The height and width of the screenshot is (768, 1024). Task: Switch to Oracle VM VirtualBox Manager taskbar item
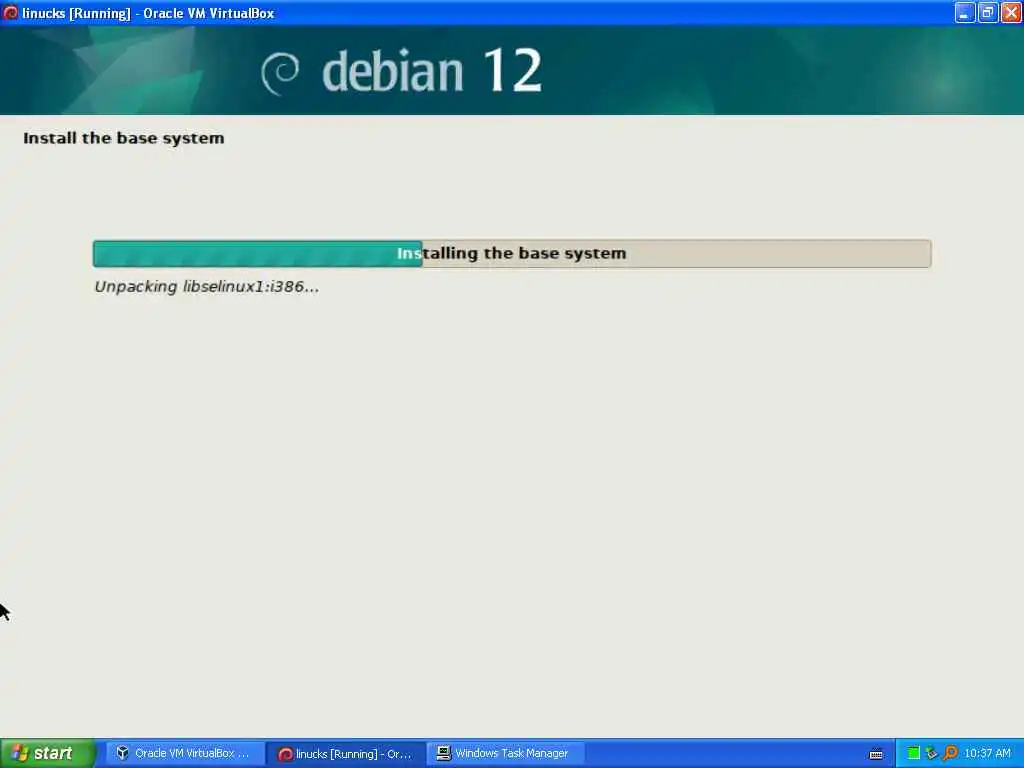(x=184, y=753)
